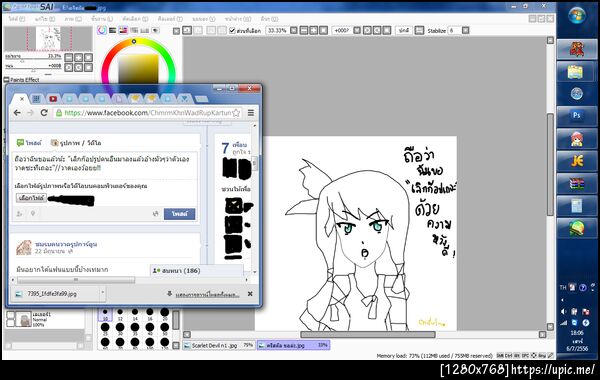Toggle the color wheel panel icon in SAI

(x=101, y=30)
